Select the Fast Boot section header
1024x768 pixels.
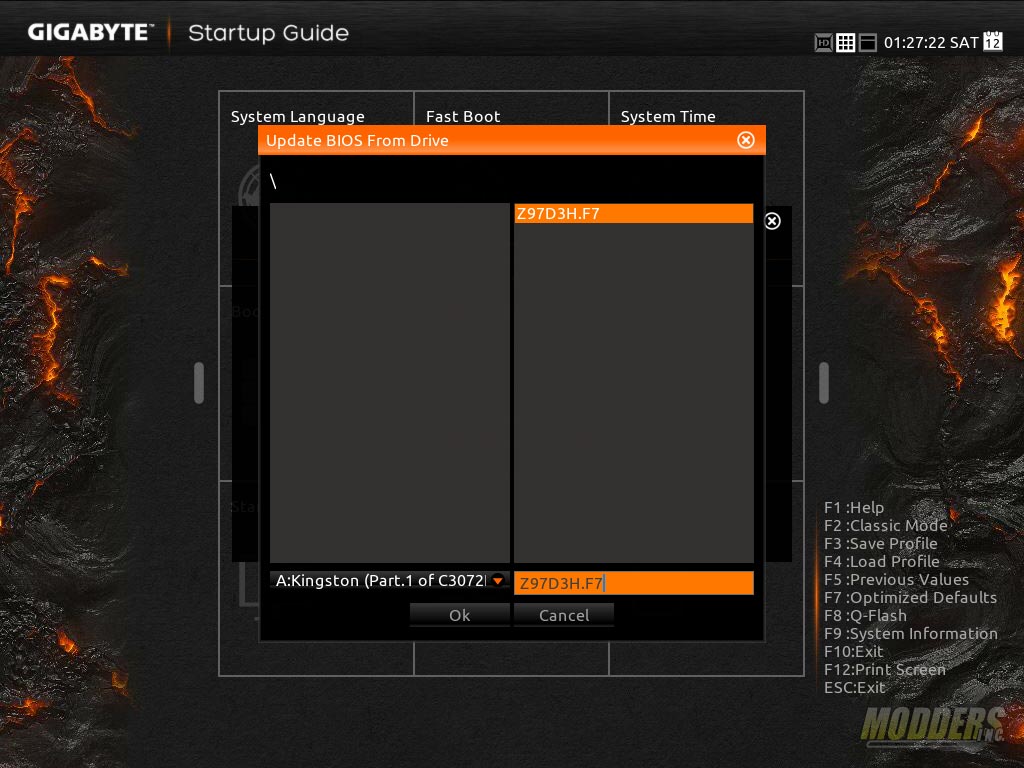point(463,116)
